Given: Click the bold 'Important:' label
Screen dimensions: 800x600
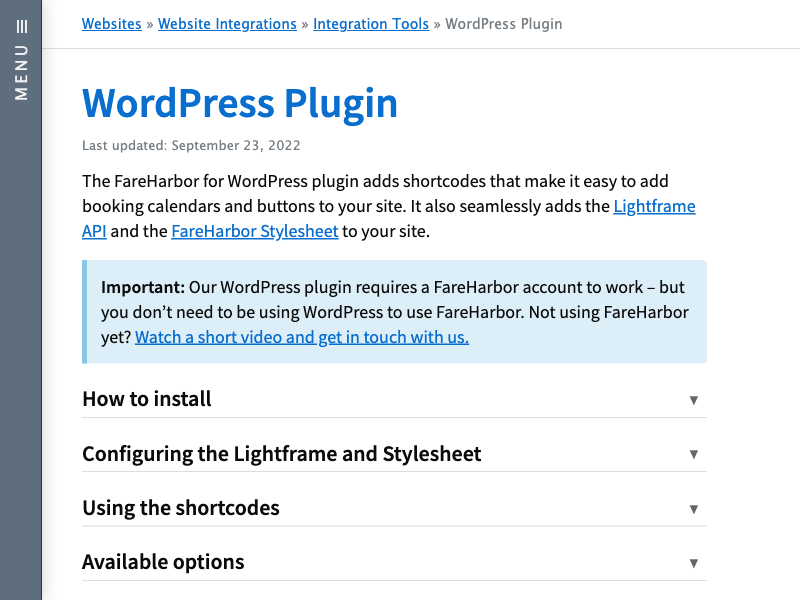Looking at the screenshot, I should (143, 287).
